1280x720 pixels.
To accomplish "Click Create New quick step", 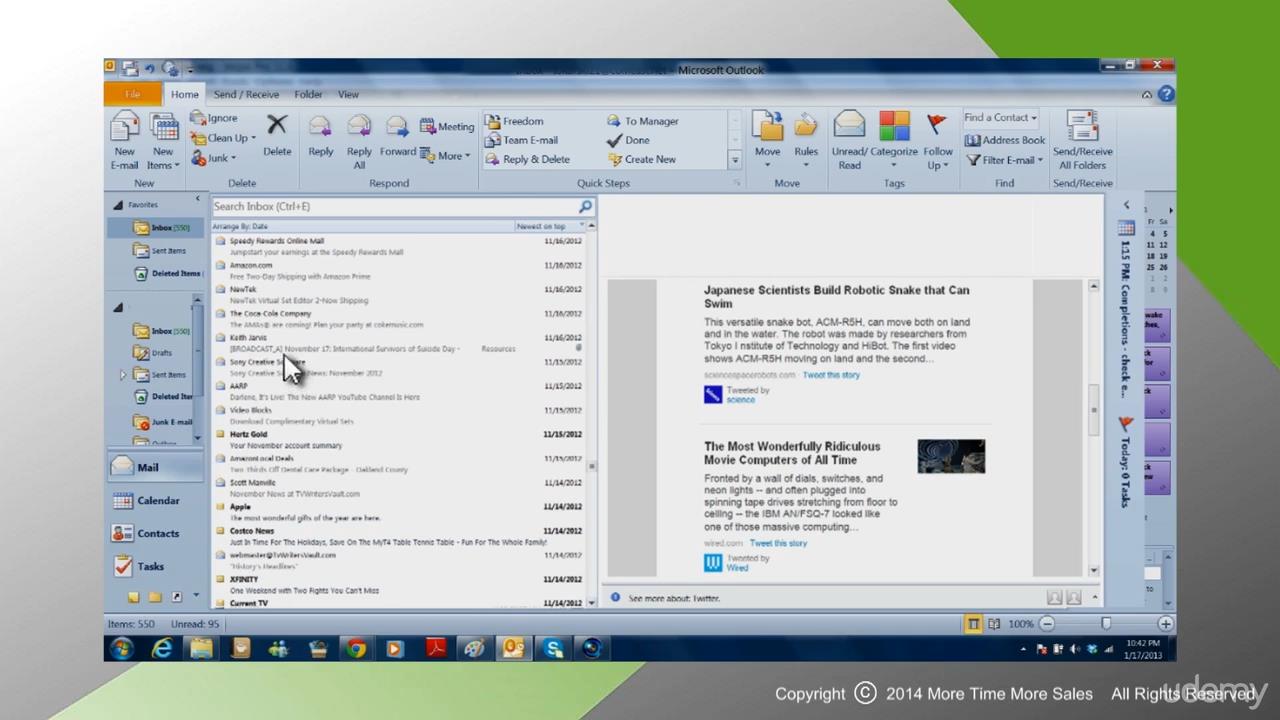I will click(x=642, y=159).
